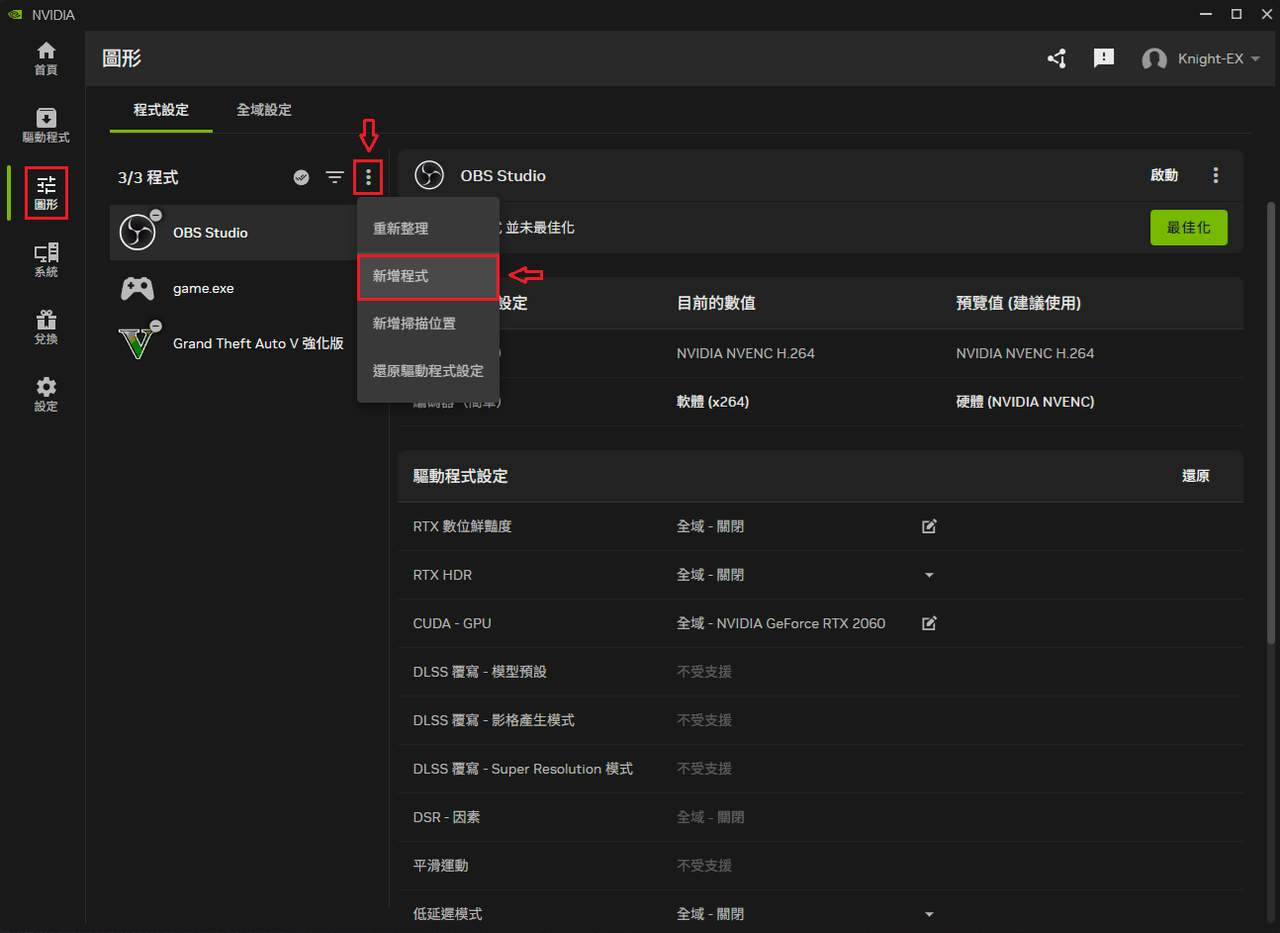Click the share icon in the header
The image size is (1280, 933).
click(x=1056, y=58)
